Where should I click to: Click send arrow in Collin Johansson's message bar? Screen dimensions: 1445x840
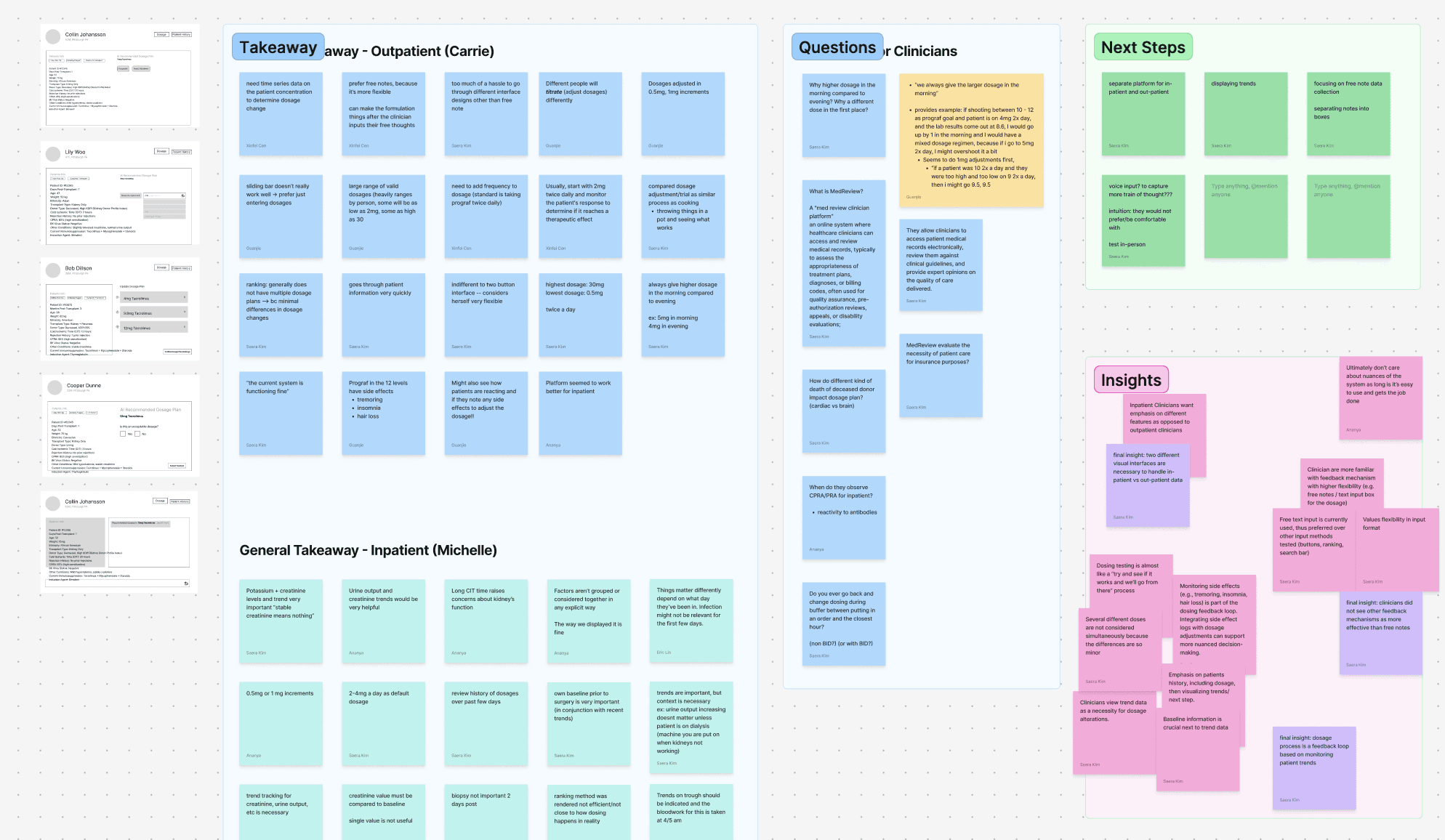186,583
